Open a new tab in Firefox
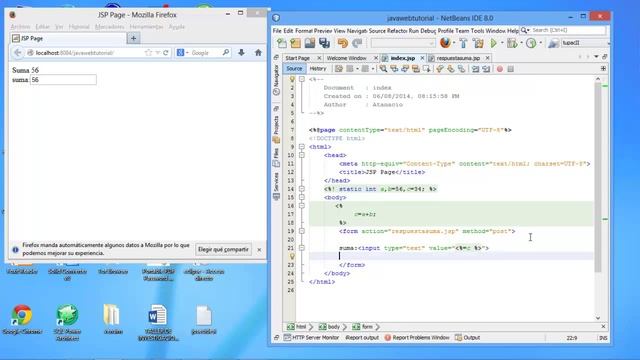This screenshot has height=360, width=640. [133, 38]
